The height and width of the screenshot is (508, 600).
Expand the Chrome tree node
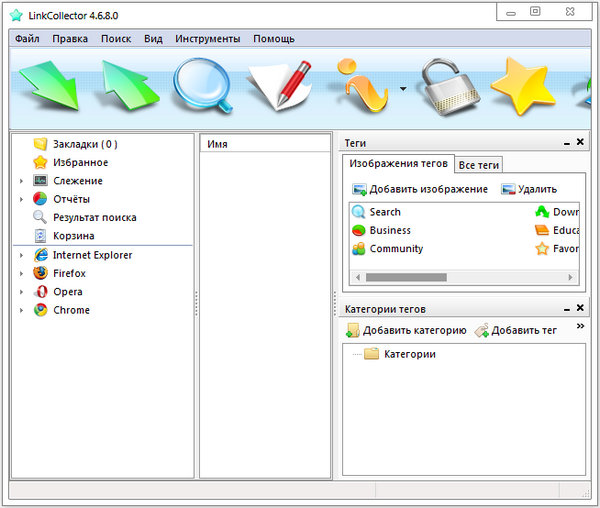tap(21, 311)
